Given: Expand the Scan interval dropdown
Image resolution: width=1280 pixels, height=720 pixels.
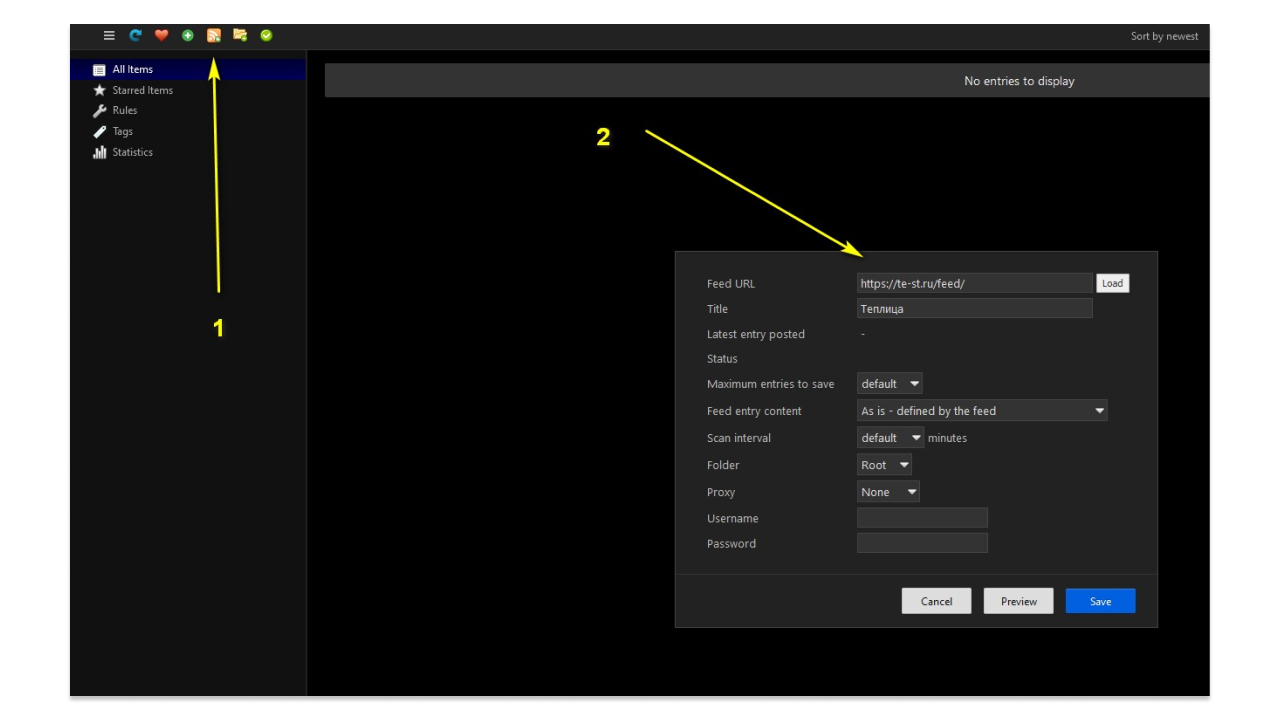Looking at the screenshot, I should pyautogui.click(x=890, y=438).
